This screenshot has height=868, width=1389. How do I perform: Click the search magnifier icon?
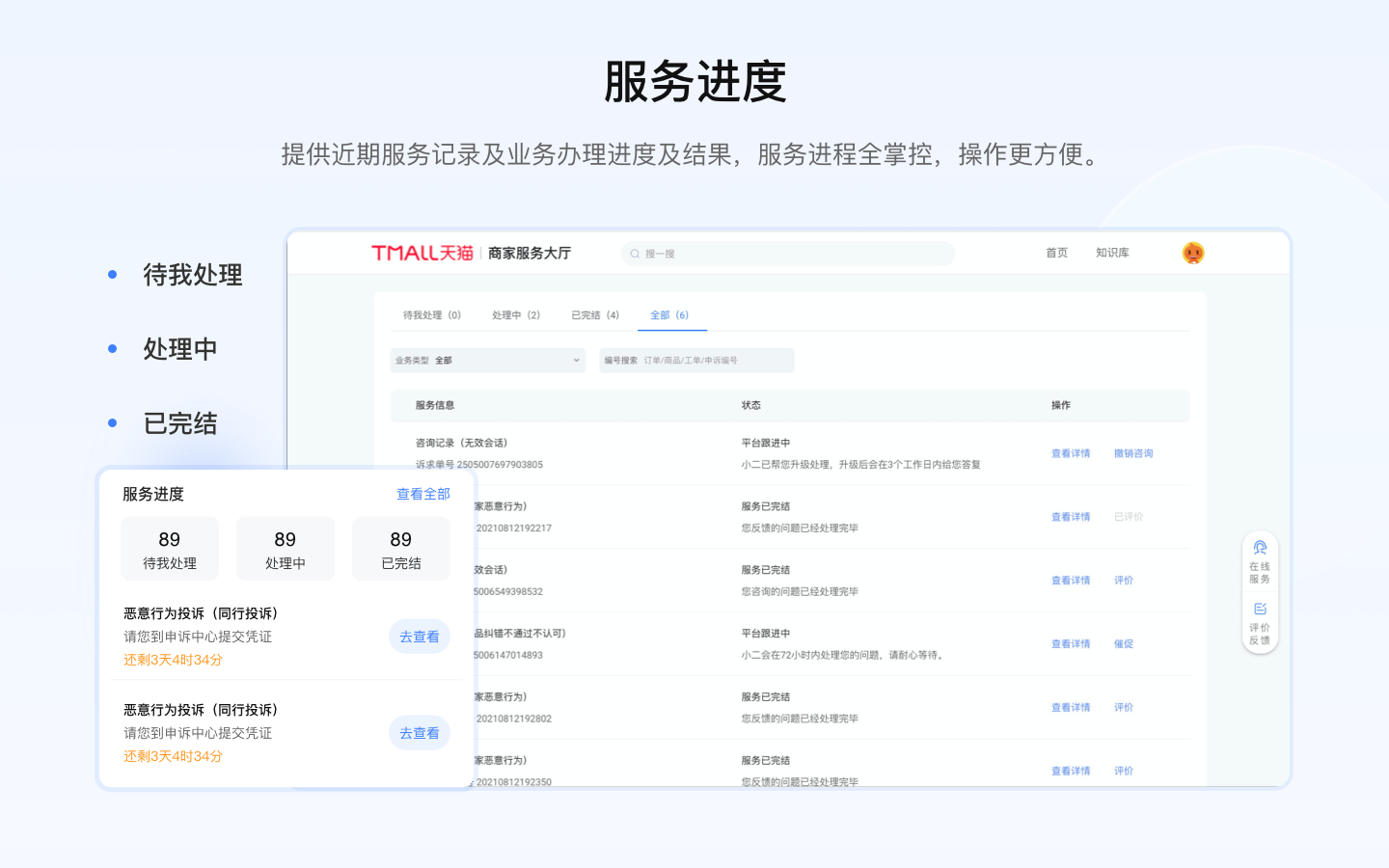[x=635, y=254]
